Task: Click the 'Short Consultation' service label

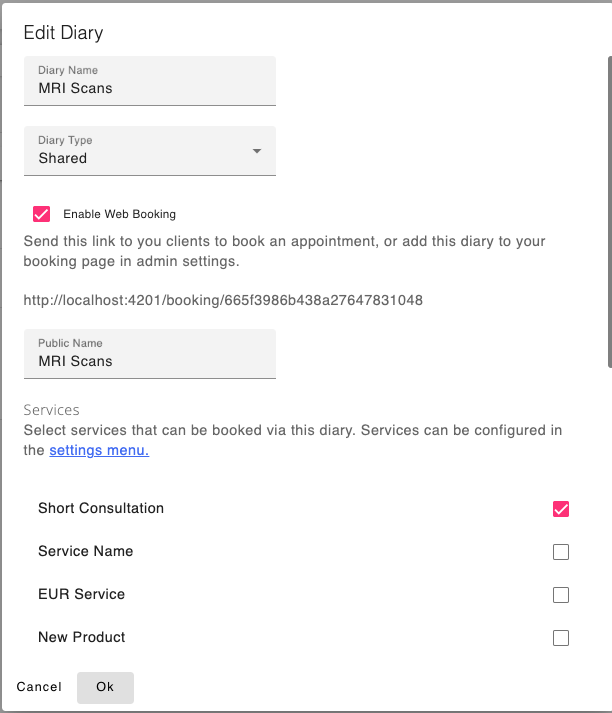Action: [x=101, y=508]
